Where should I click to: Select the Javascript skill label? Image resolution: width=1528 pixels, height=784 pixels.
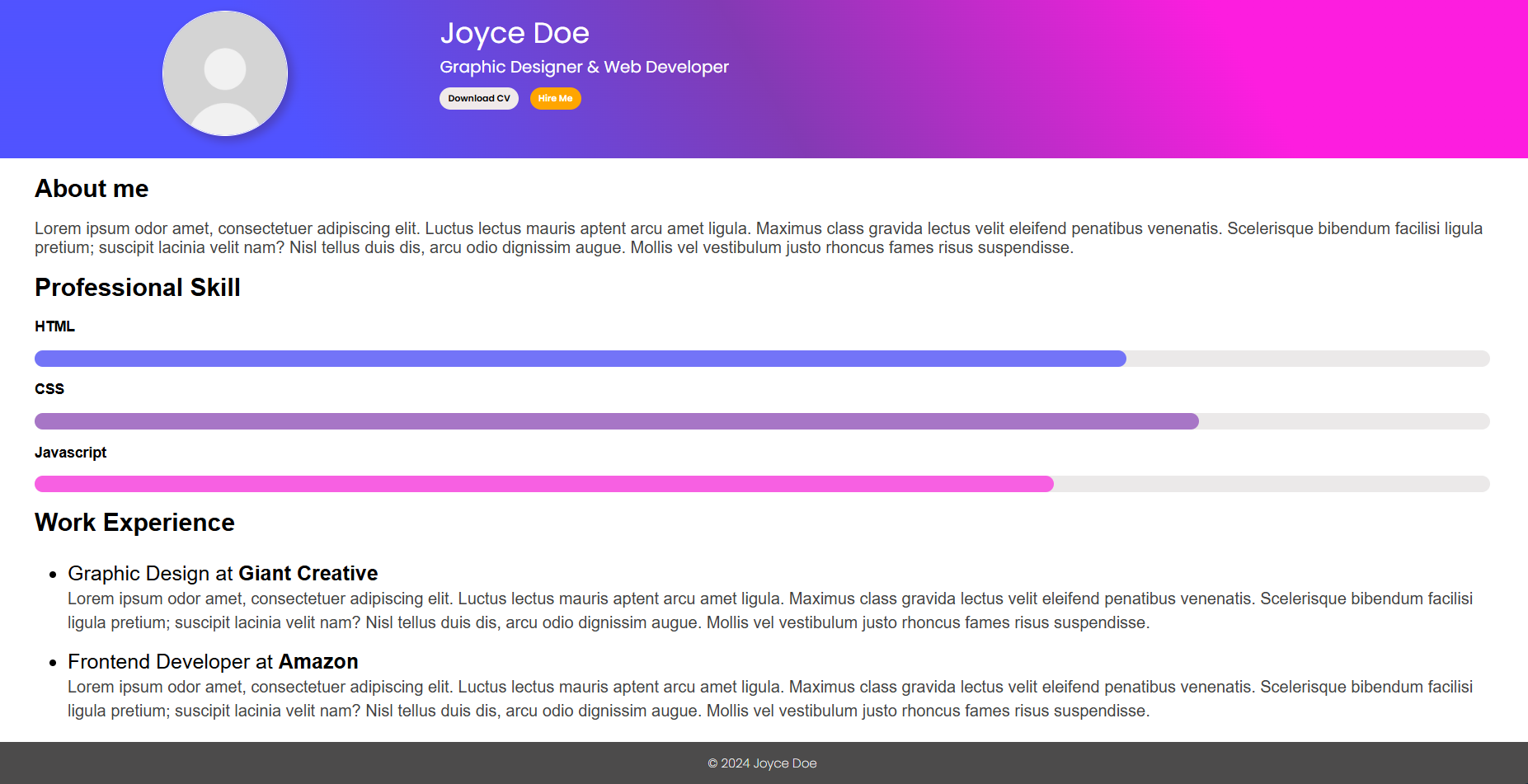70,452
